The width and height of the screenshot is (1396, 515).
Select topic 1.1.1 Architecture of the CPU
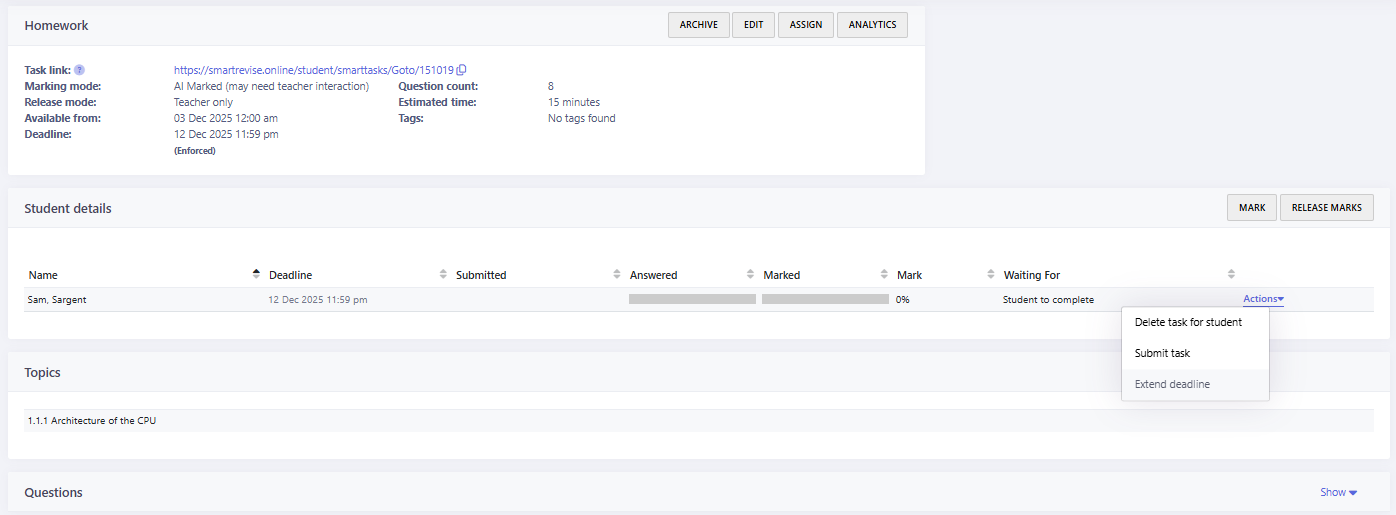tap(91, 421)
